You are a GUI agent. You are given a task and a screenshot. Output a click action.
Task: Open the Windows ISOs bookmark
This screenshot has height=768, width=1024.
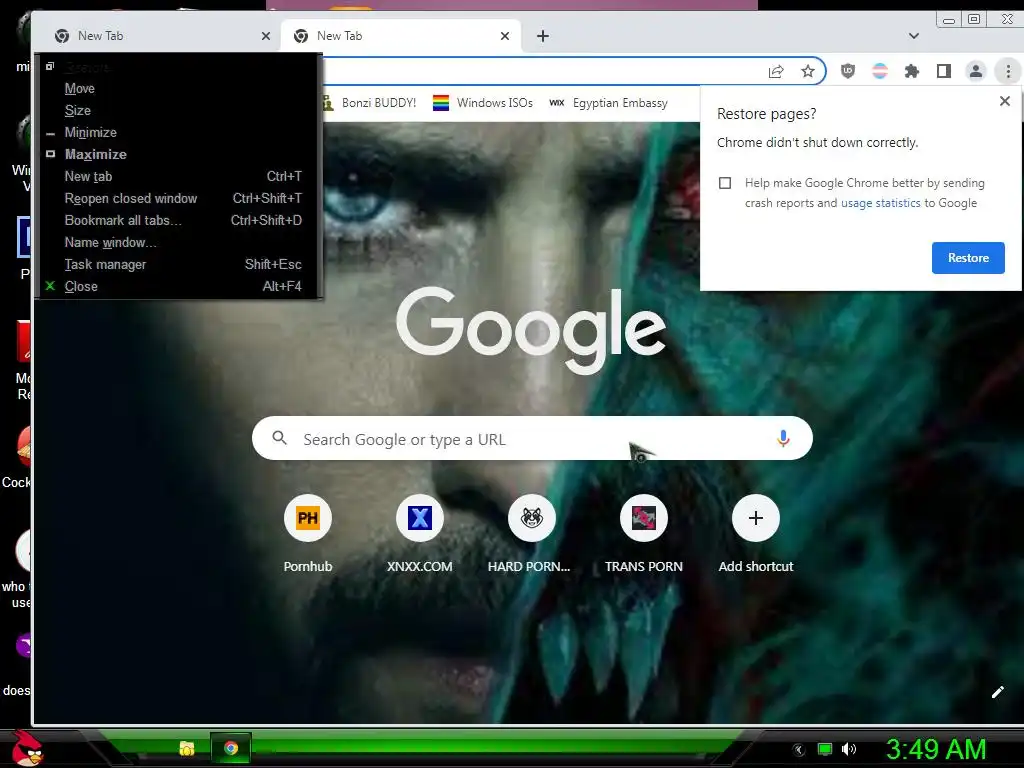coord(483,103)
